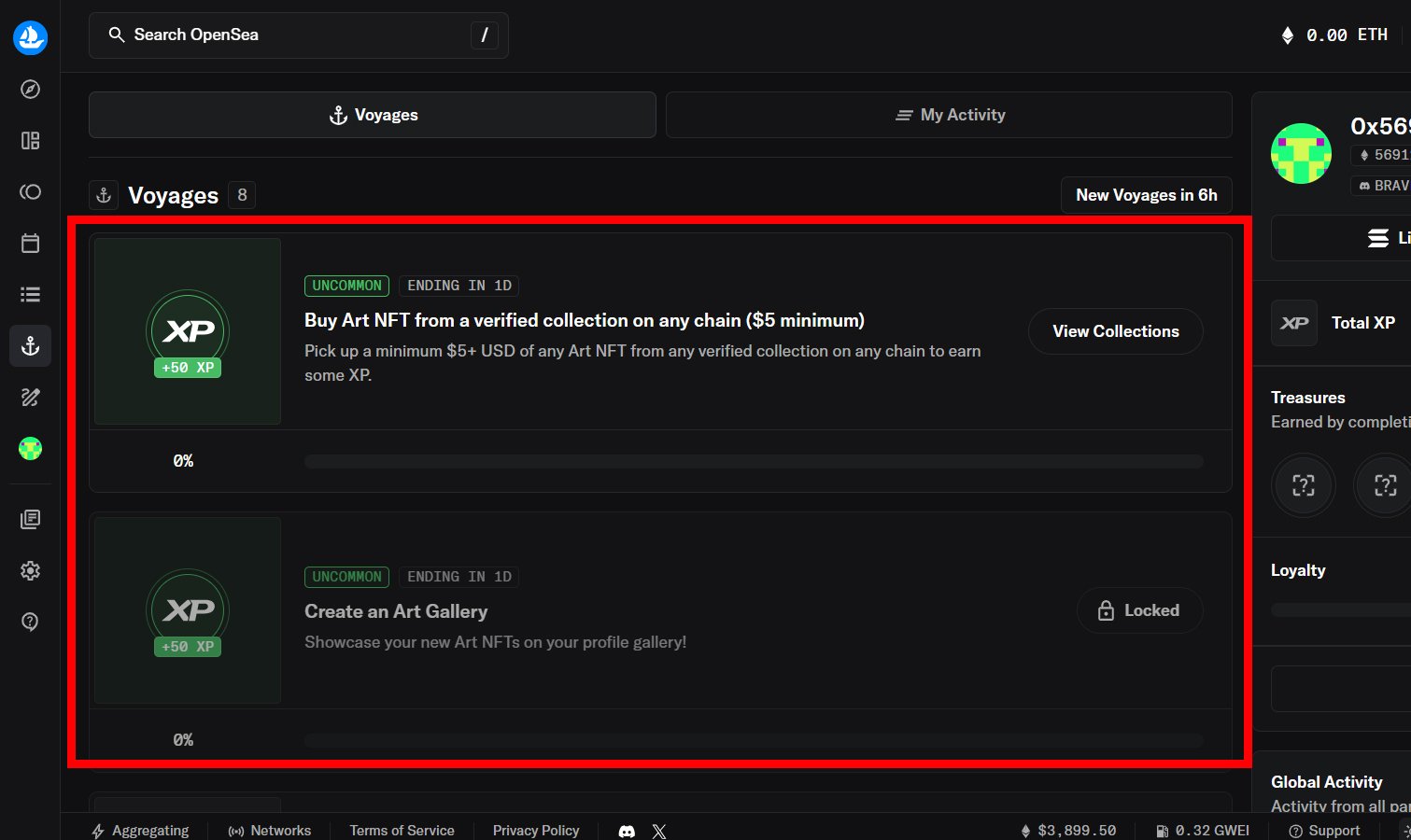Open the Collections grid icon in sidebar
The height and width of the screenshot is (840, 1411).
[30, 141]
